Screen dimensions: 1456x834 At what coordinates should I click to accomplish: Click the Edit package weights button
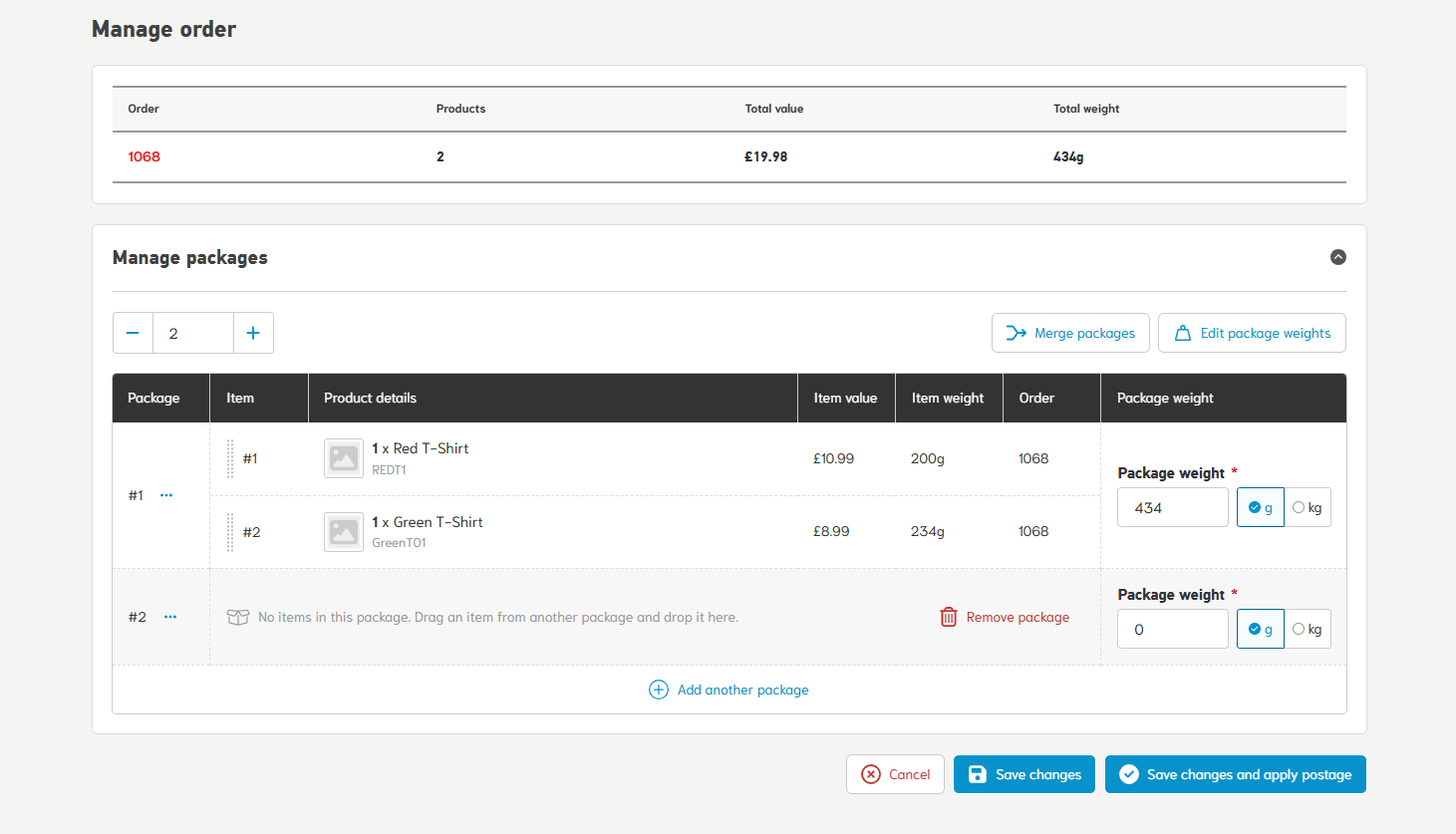pos(1252,333)
